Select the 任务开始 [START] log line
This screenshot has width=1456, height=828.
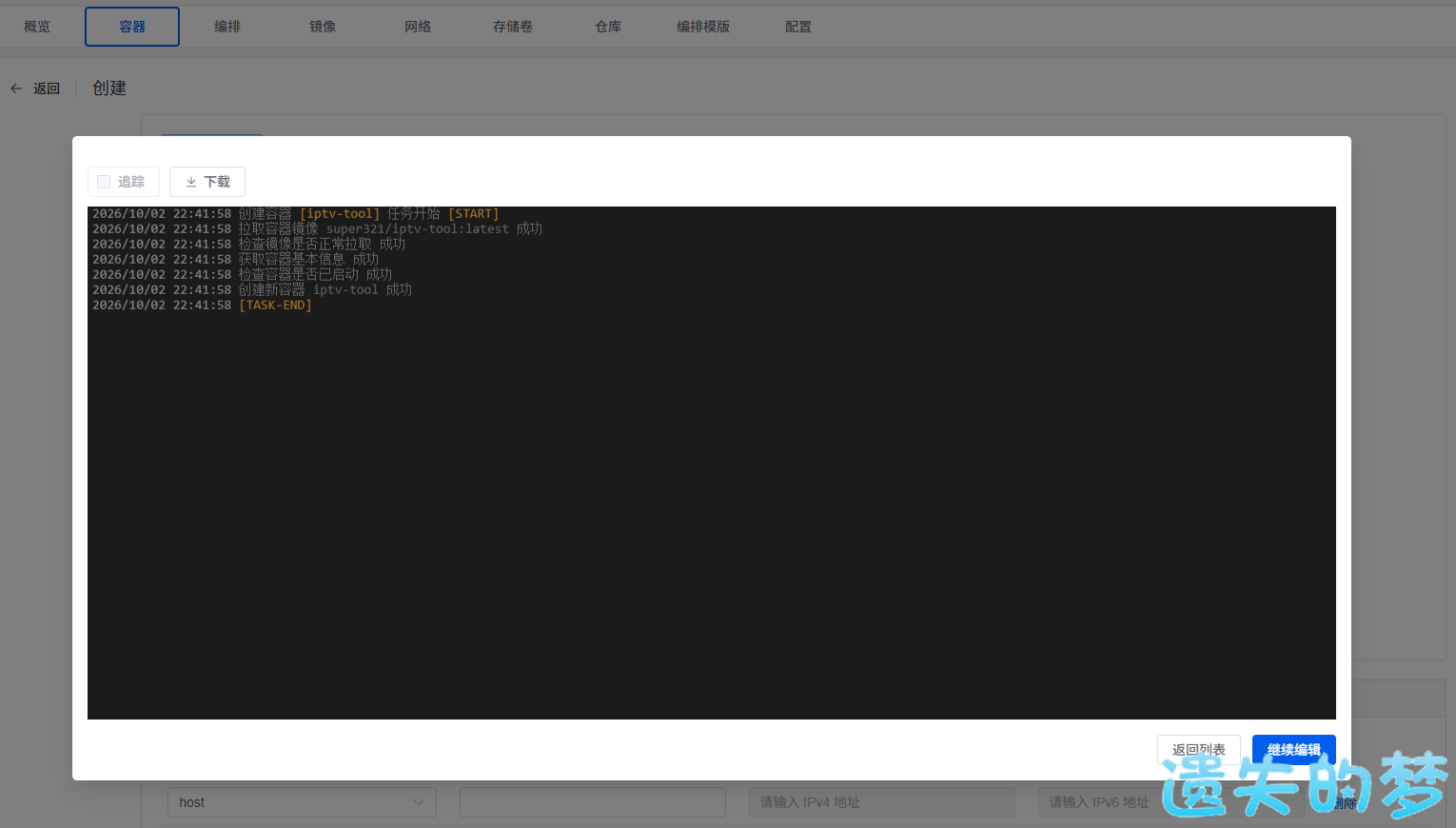295,214
